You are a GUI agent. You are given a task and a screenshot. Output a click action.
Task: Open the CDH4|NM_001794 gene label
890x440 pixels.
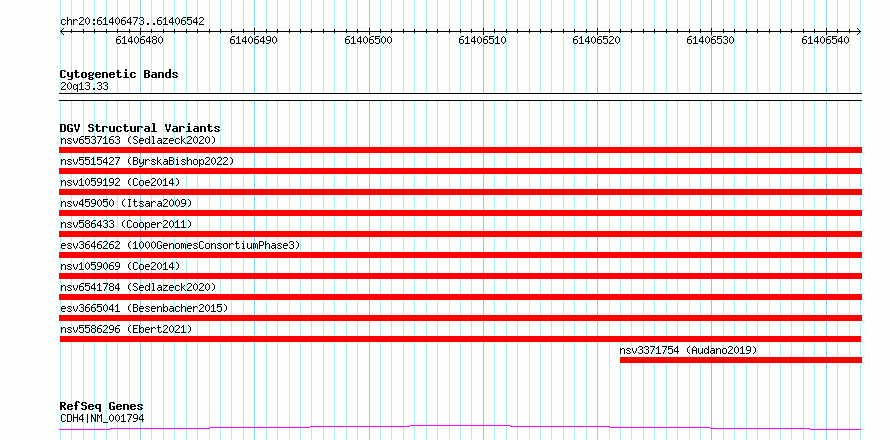point(102,419)
